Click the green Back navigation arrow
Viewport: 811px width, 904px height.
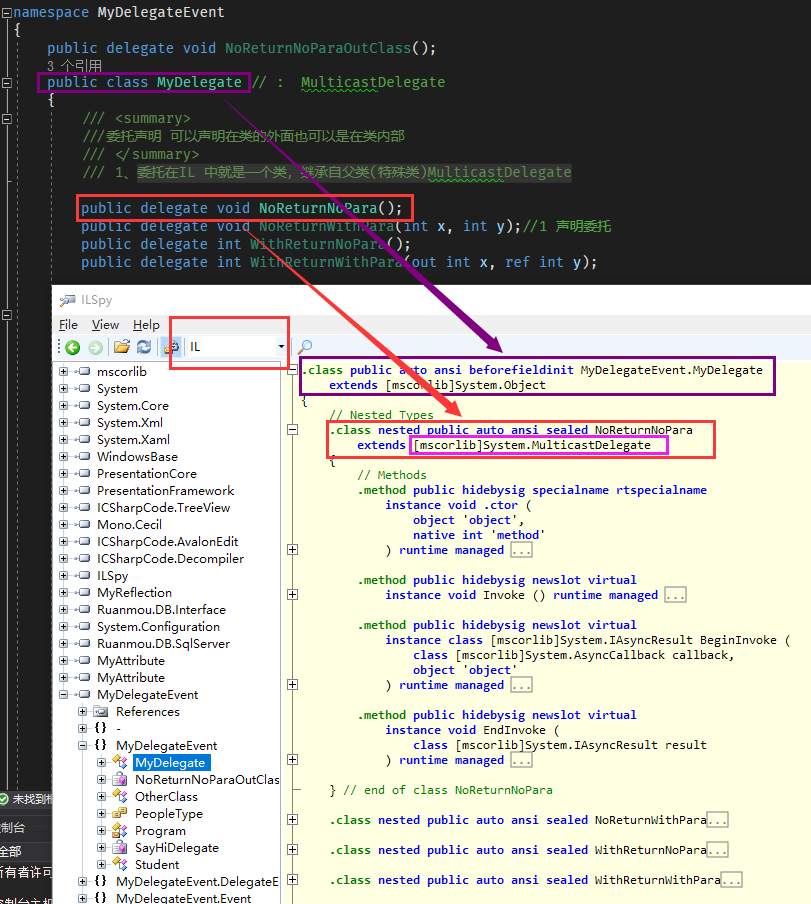tap(73, 348)
